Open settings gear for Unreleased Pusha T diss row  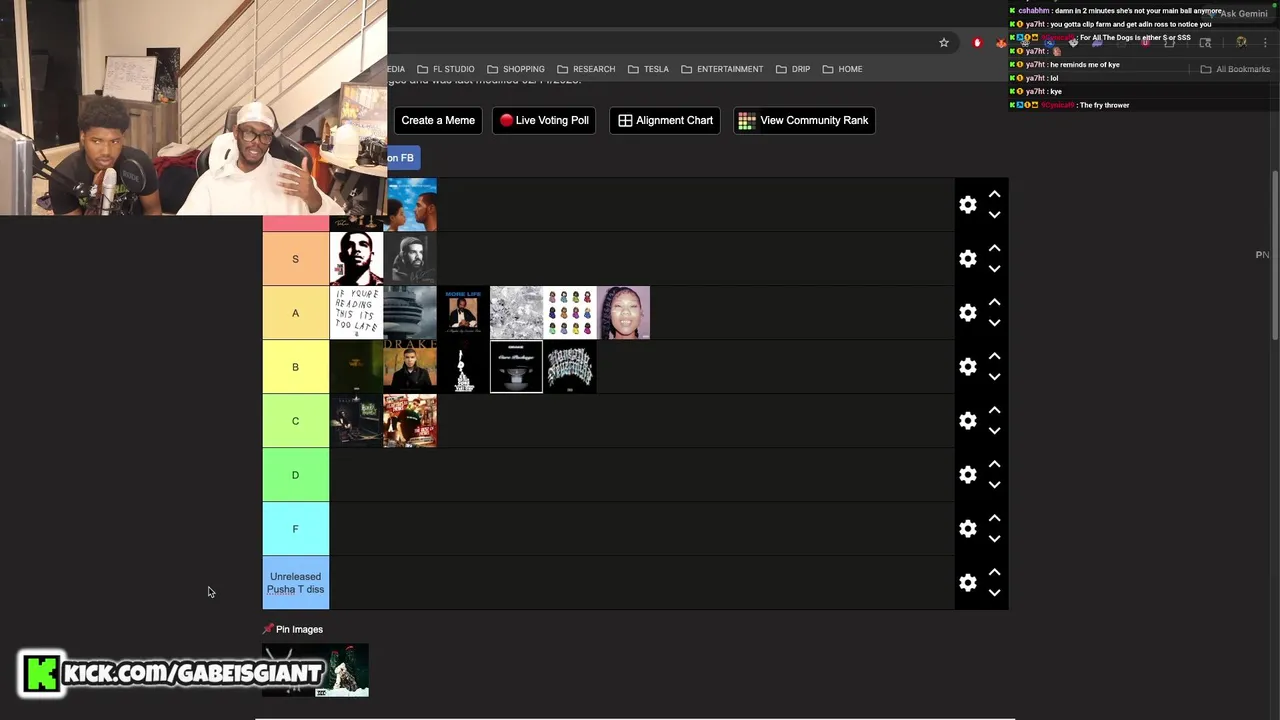968,583
